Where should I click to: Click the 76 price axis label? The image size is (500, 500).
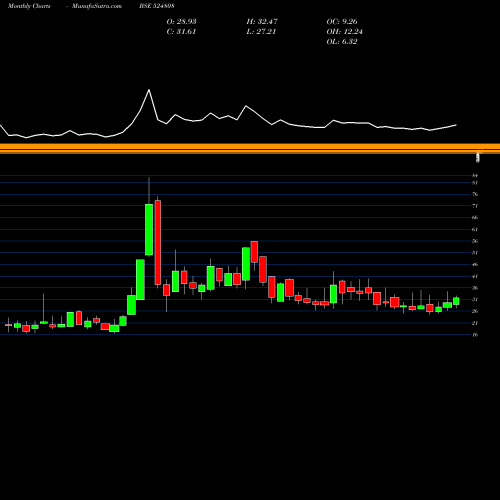tap(475, 194)
